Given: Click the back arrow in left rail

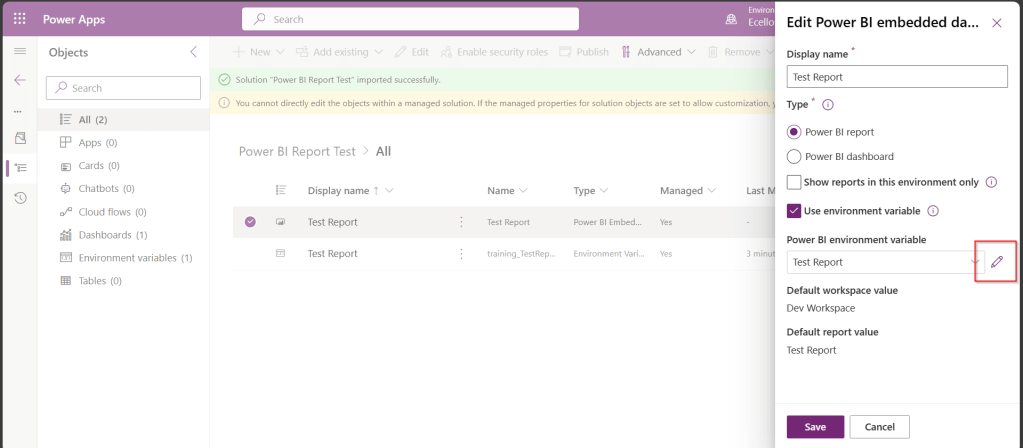Looking at the screenshot, I should coord(19,80).
